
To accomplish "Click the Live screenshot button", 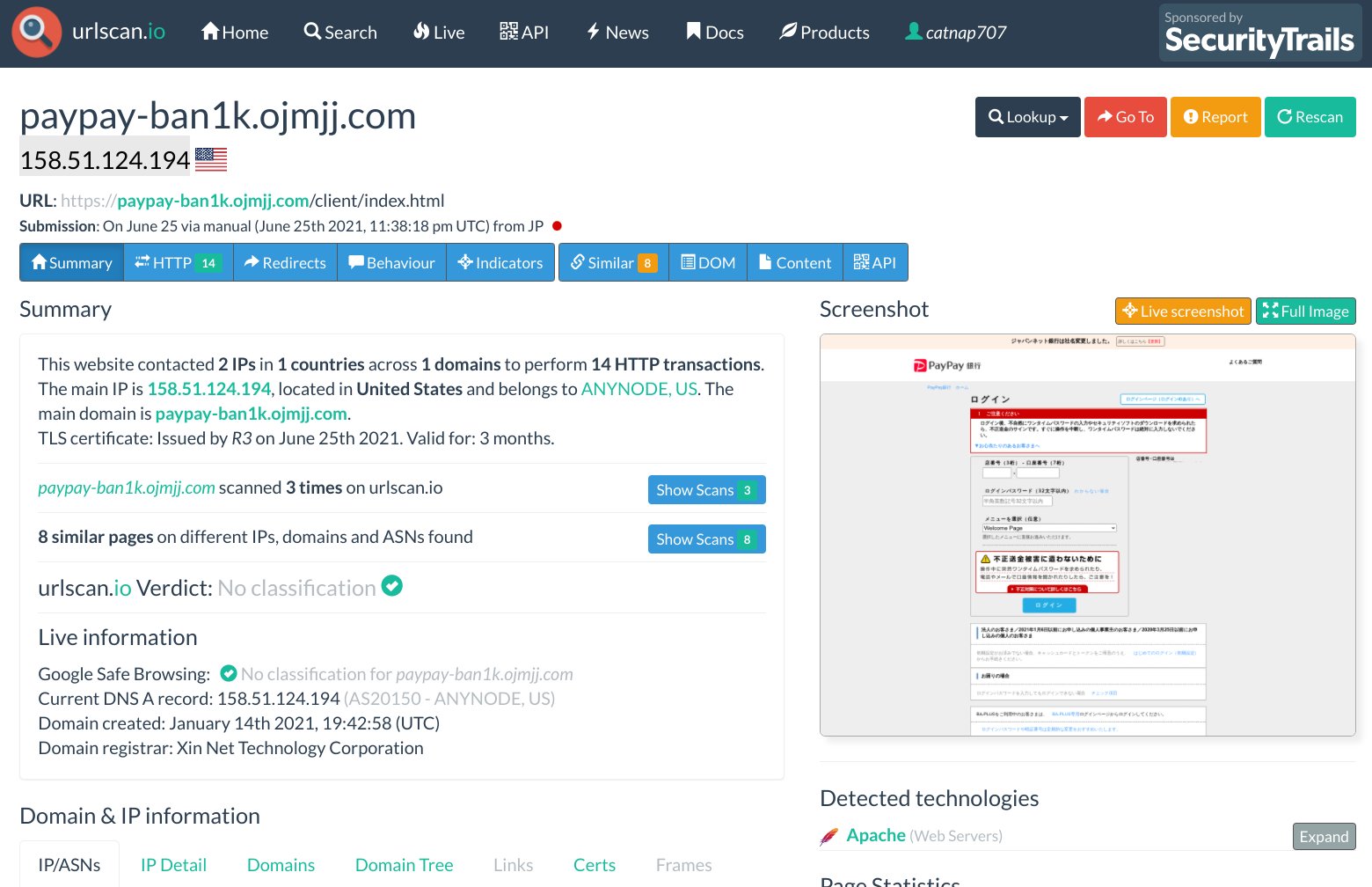I will point(1183,311).
